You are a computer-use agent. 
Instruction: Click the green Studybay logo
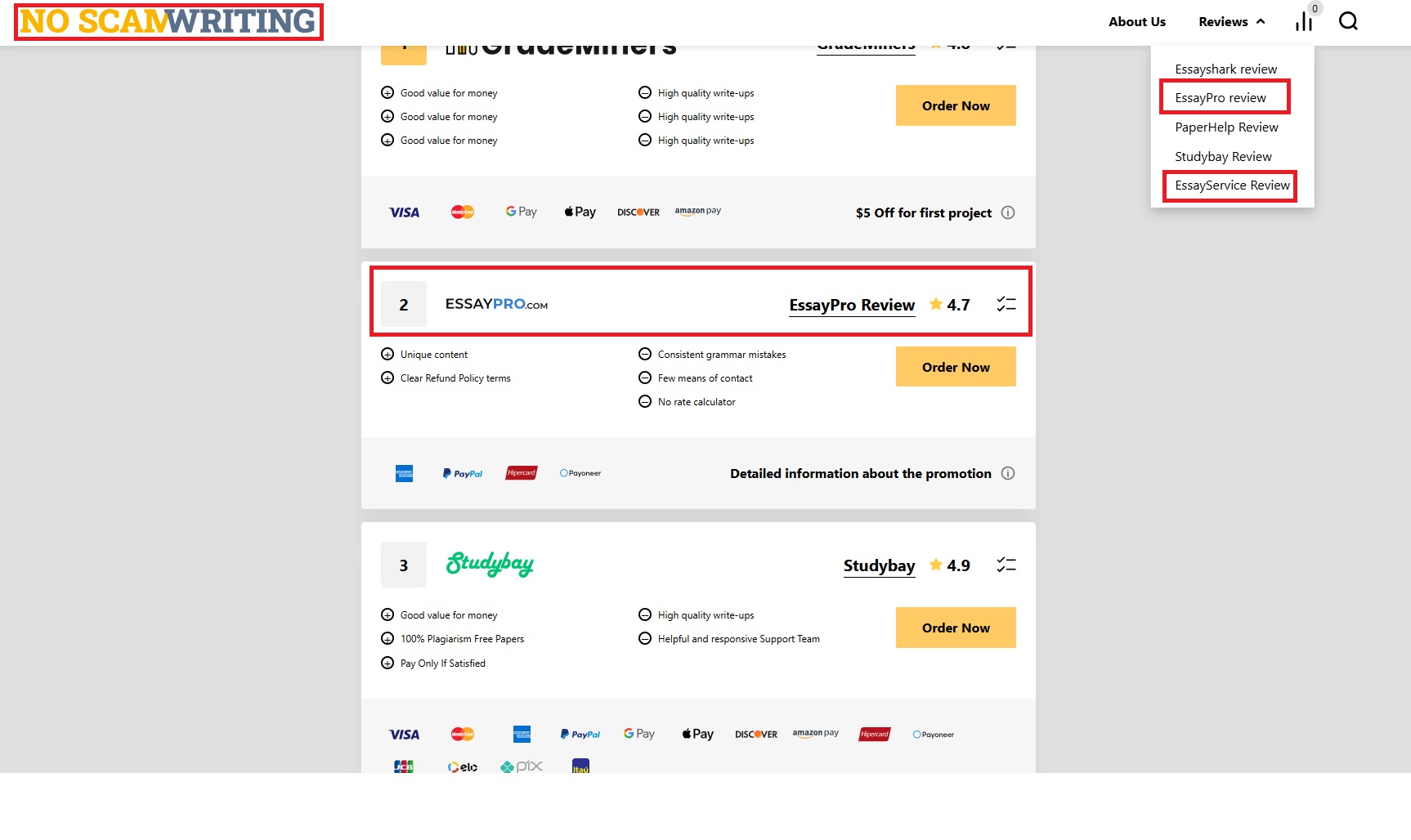coord(490,565)
